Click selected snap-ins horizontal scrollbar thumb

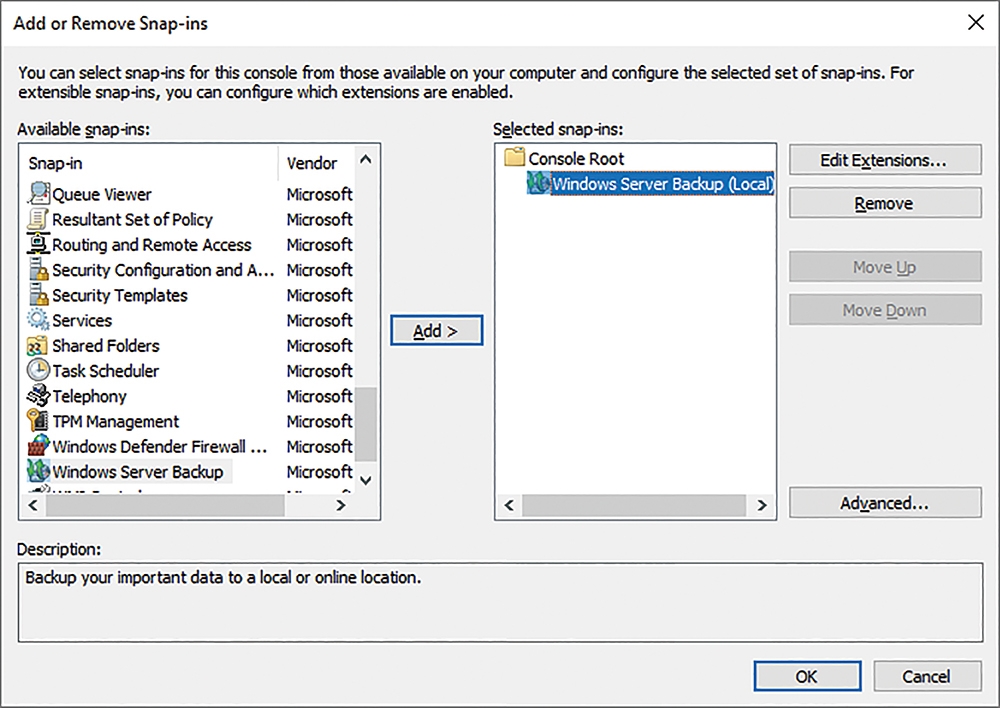click(634, 505)
